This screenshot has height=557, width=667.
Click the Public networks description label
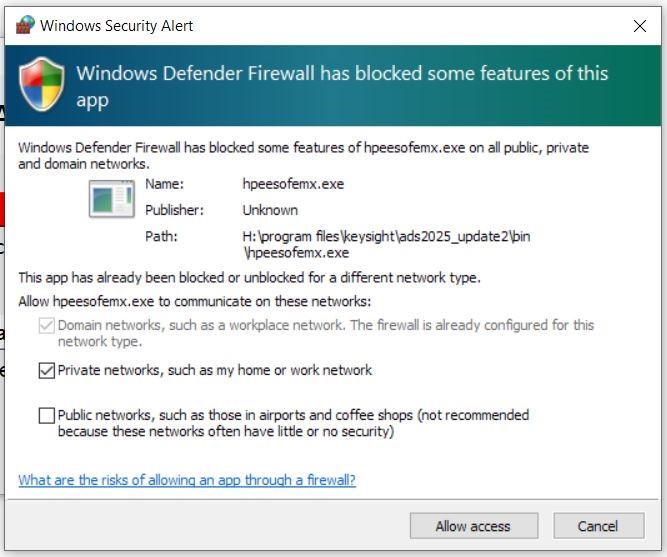pyautogui.click(x=294, y=423)
